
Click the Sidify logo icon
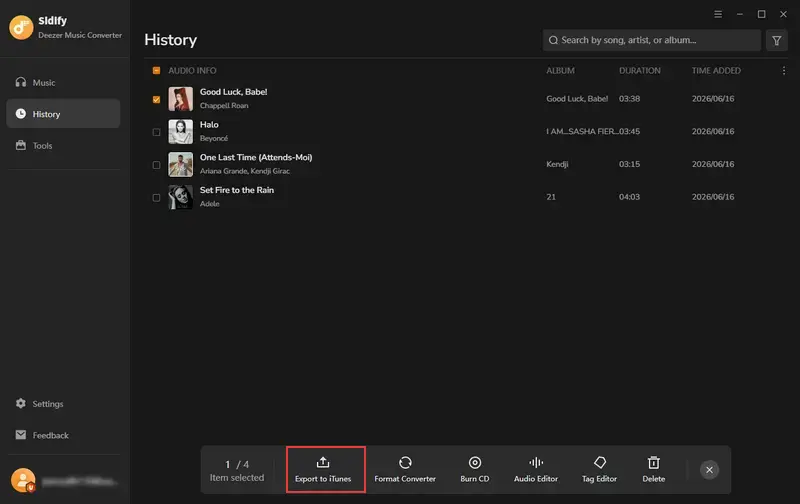[21, 27]
